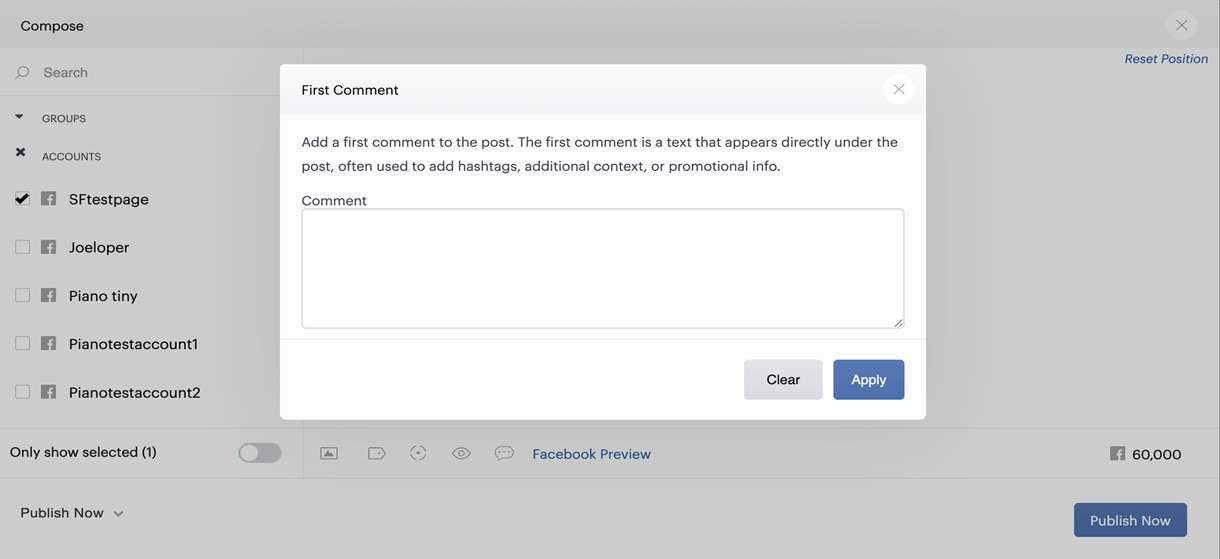
Task: Open the first comment speech bubble icon
Action: [x=504, y=453]
